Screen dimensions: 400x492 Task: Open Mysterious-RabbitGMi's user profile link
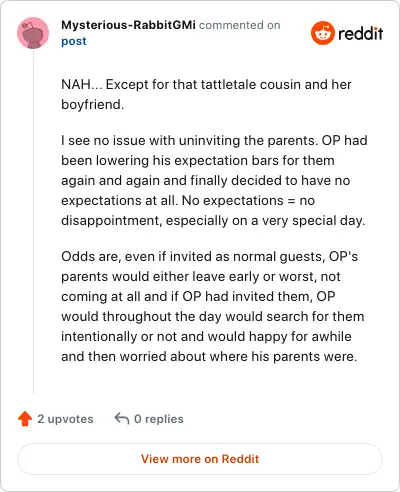tap(128, 25)
